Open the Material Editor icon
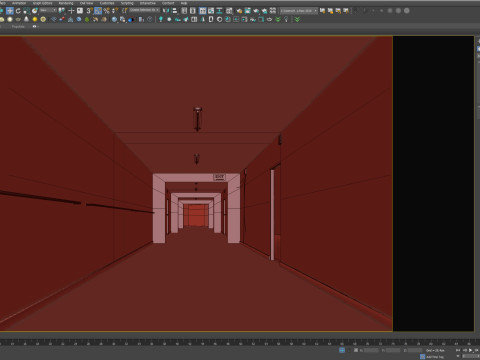This screenshot has width=480, height=360. coord(229,11)
